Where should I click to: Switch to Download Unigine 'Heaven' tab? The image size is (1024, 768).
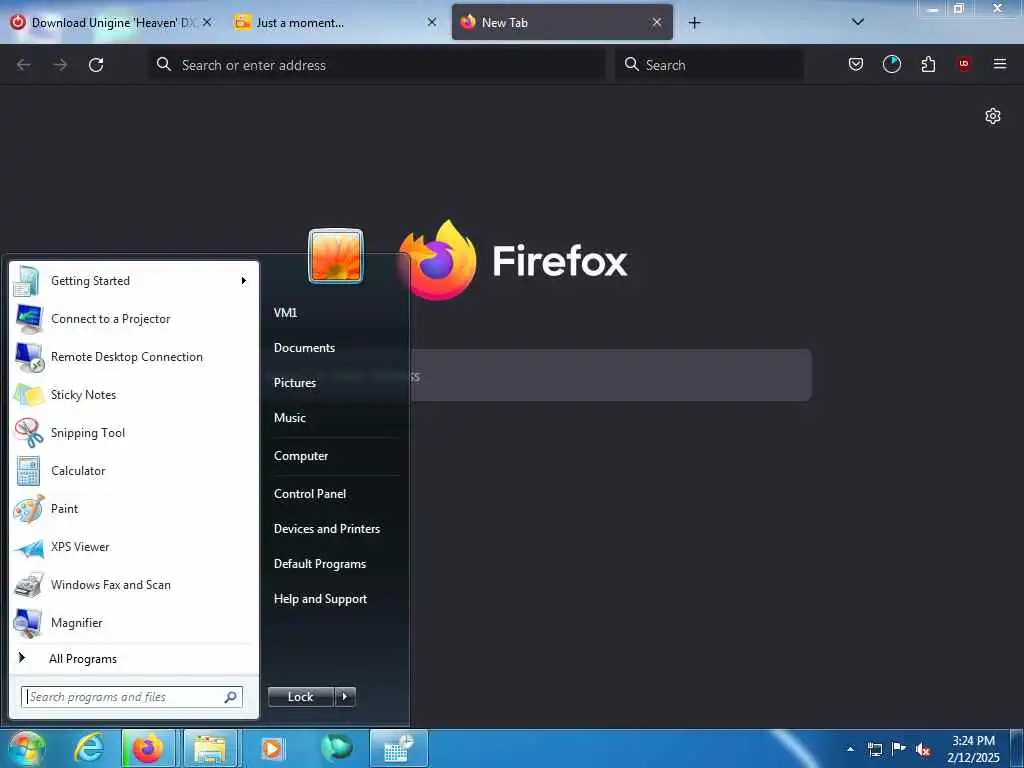tap(111, 23)
